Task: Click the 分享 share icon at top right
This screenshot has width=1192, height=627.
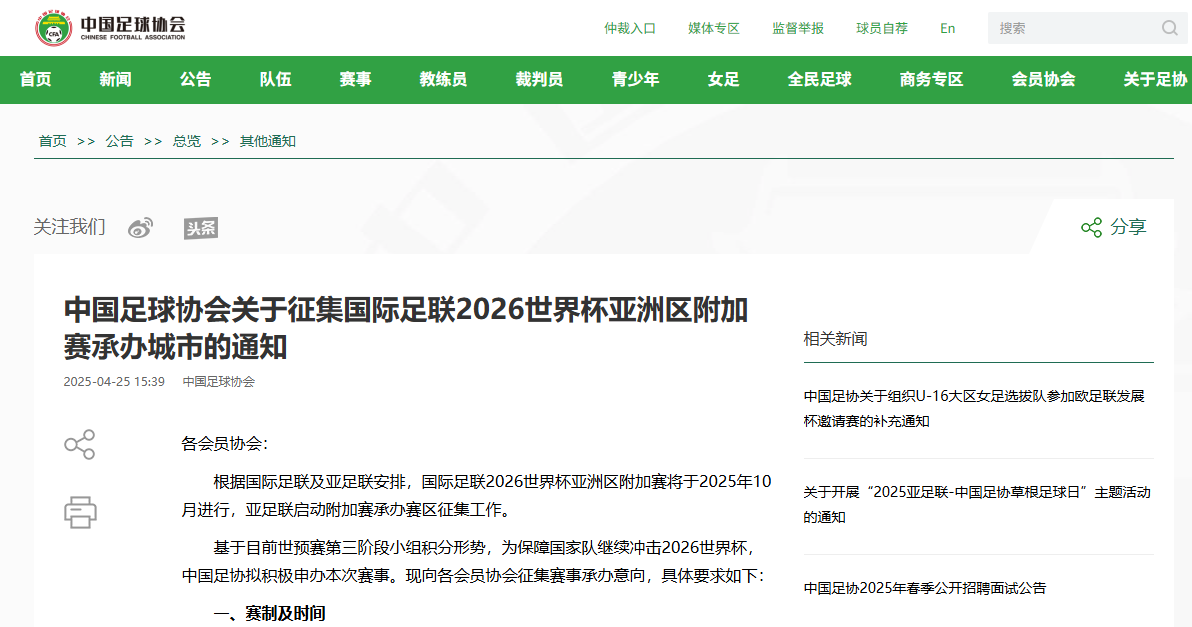Action: tap(1091, 227)
